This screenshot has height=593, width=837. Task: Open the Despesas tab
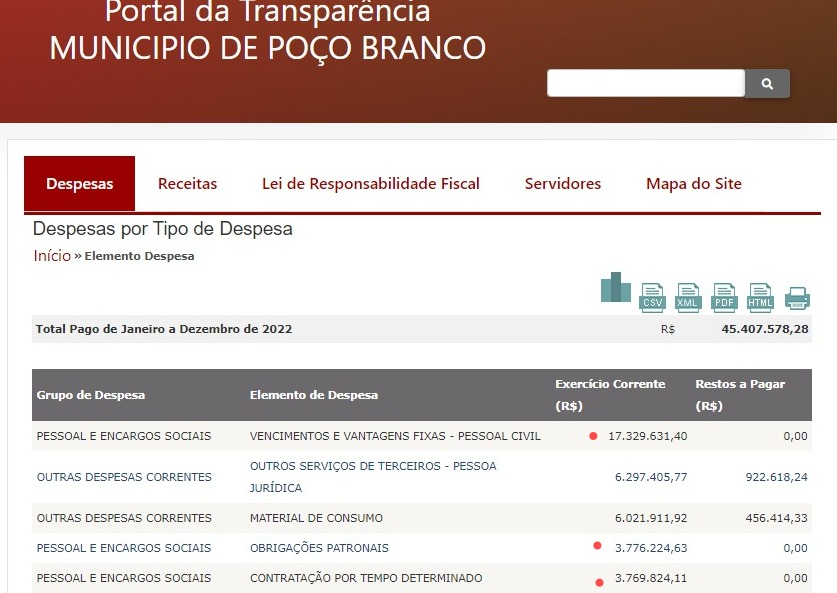80,184
